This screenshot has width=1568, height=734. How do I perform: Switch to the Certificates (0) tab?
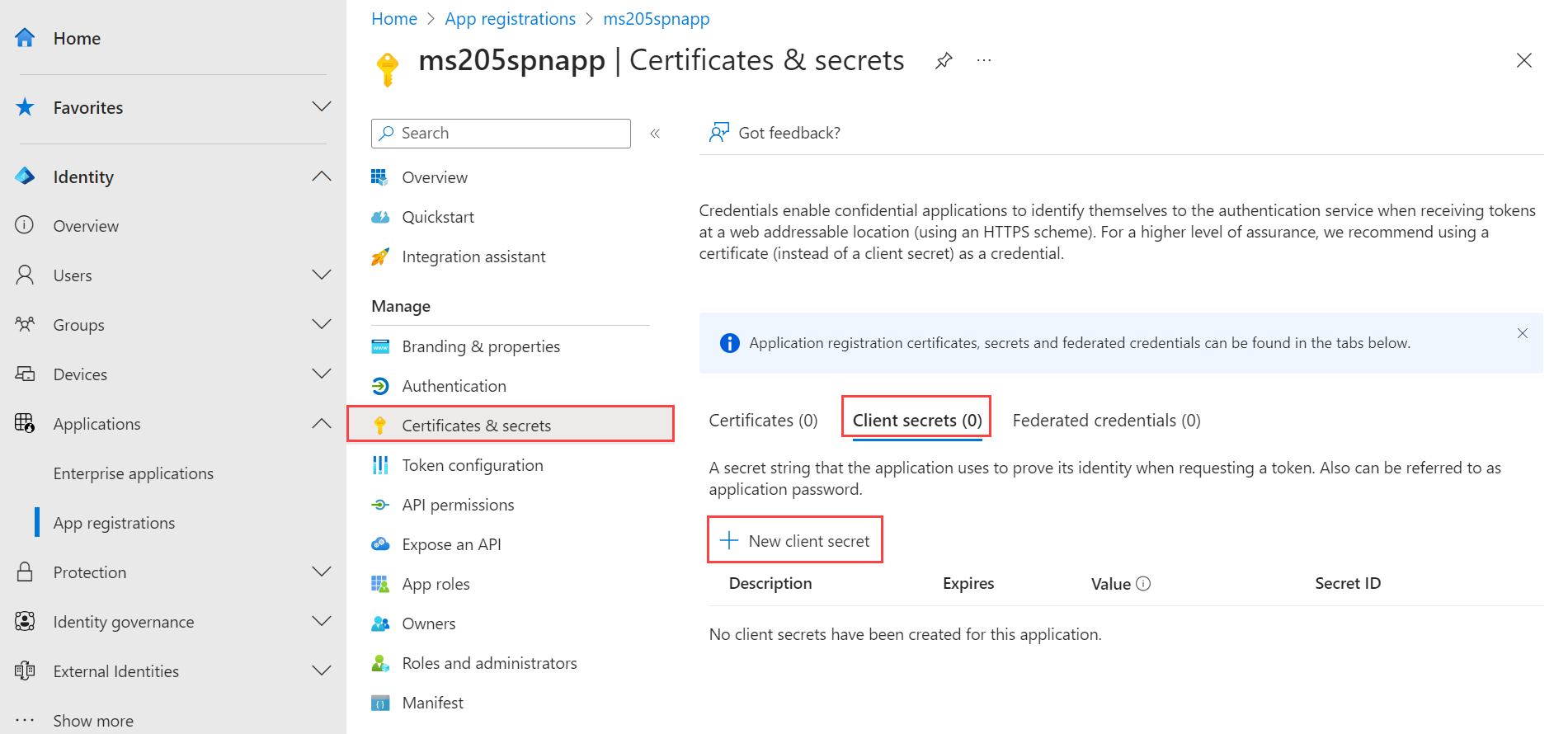pos(763,421)
